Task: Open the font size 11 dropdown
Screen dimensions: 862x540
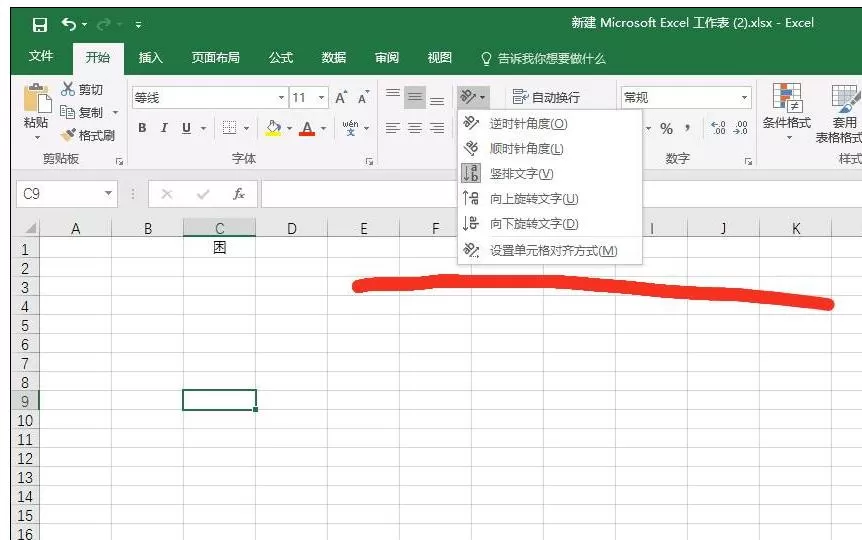Action: pyautogui.click(x=322, y=98)
